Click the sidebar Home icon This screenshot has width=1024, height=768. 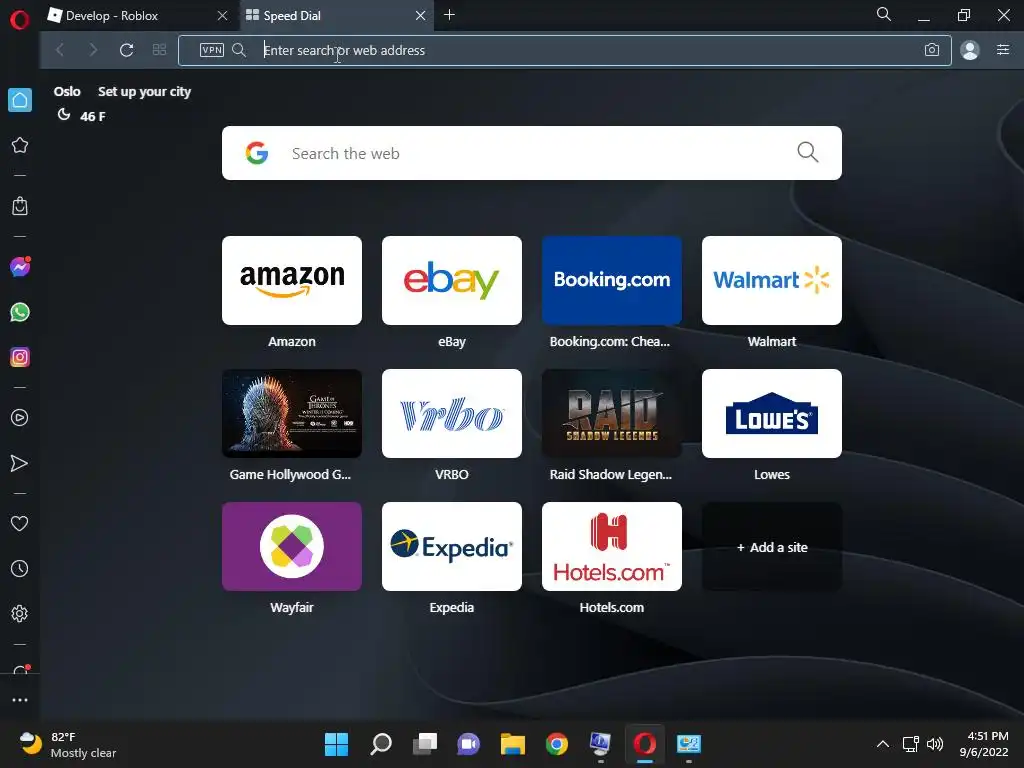point(20,100)
